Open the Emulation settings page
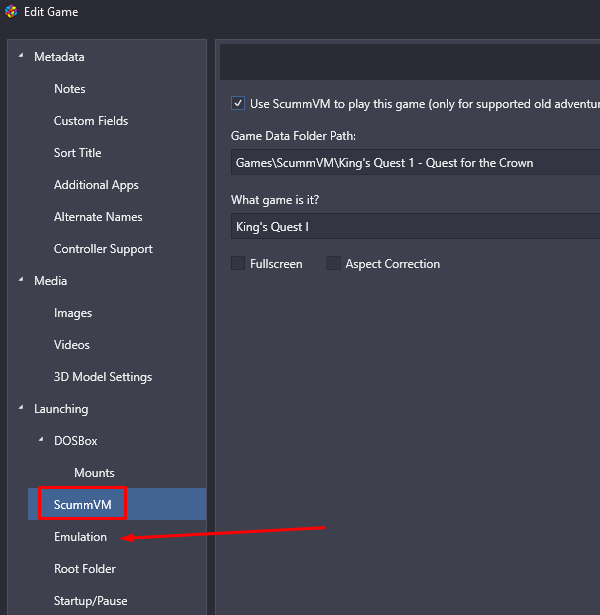This screenshot has width=600, height=615. click(80, 537)
